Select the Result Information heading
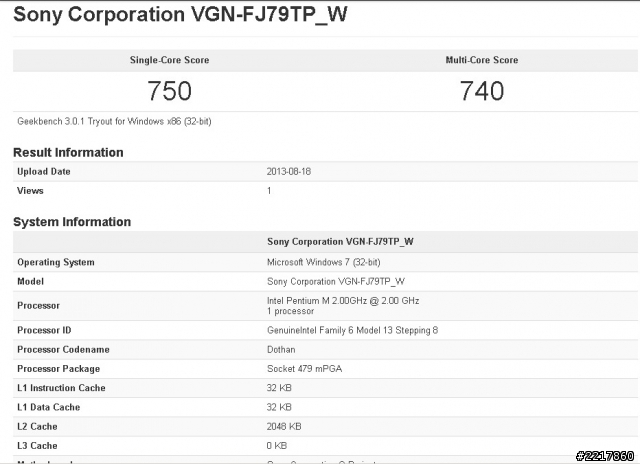The width and height of the screenshot is (640, 464). tap(68, 152)
